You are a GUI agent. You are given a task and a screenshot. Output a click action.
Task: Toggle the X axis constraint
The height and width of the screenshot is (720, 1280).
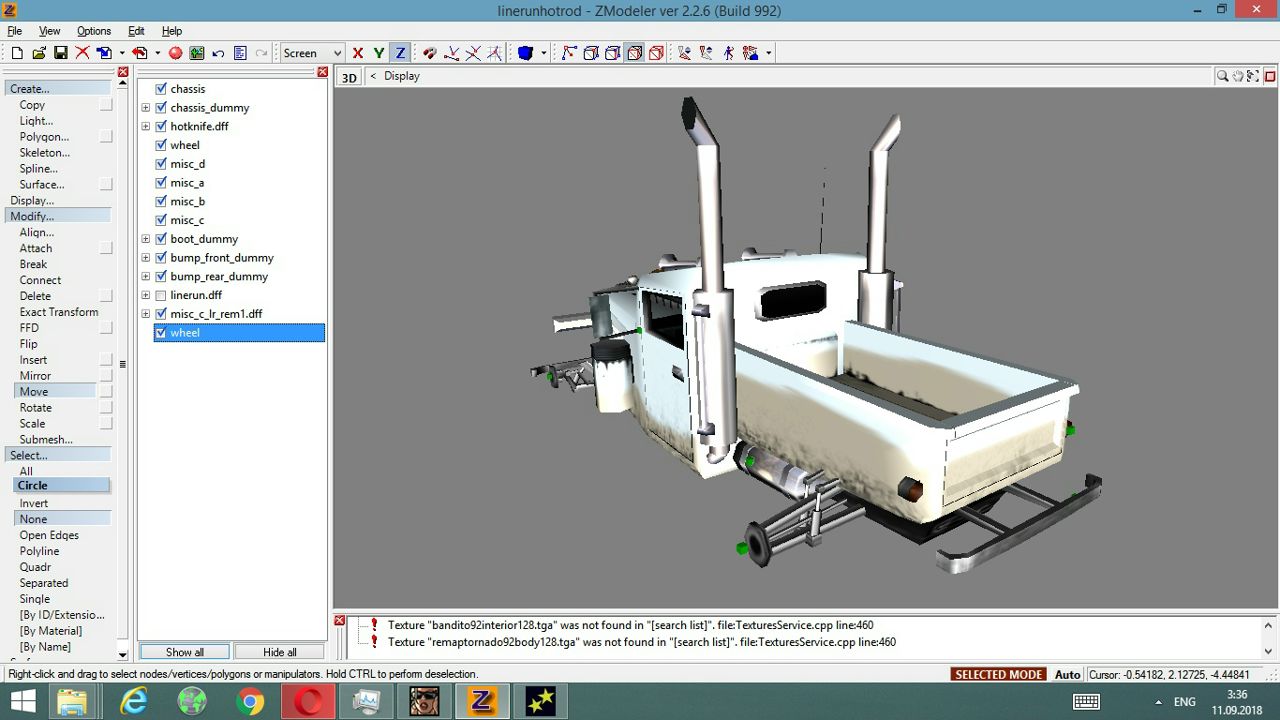pyautogui.click(x=357, y=53)
